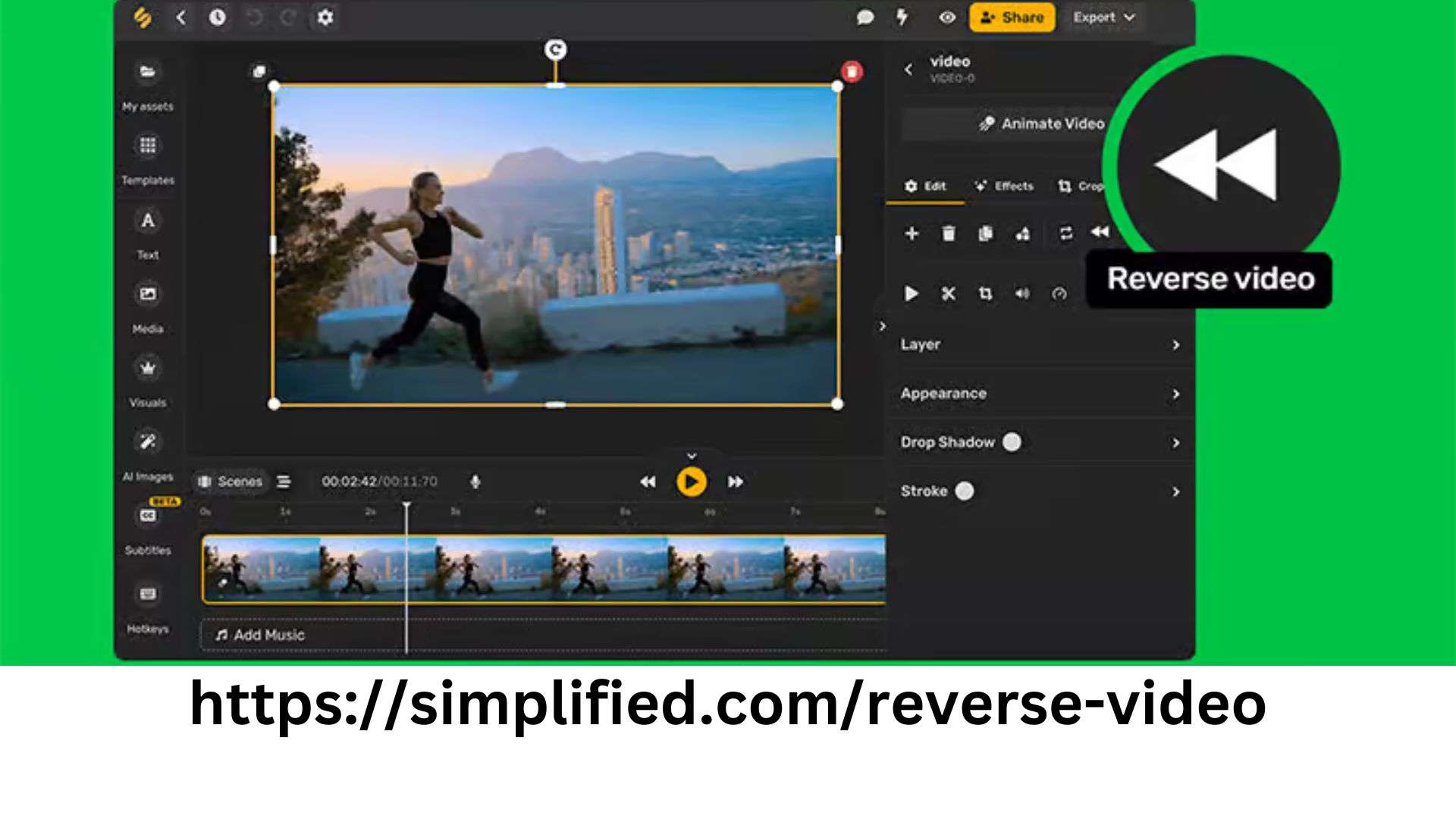
Task: Open comments speech bubble icon
Action: coord(864,17)
